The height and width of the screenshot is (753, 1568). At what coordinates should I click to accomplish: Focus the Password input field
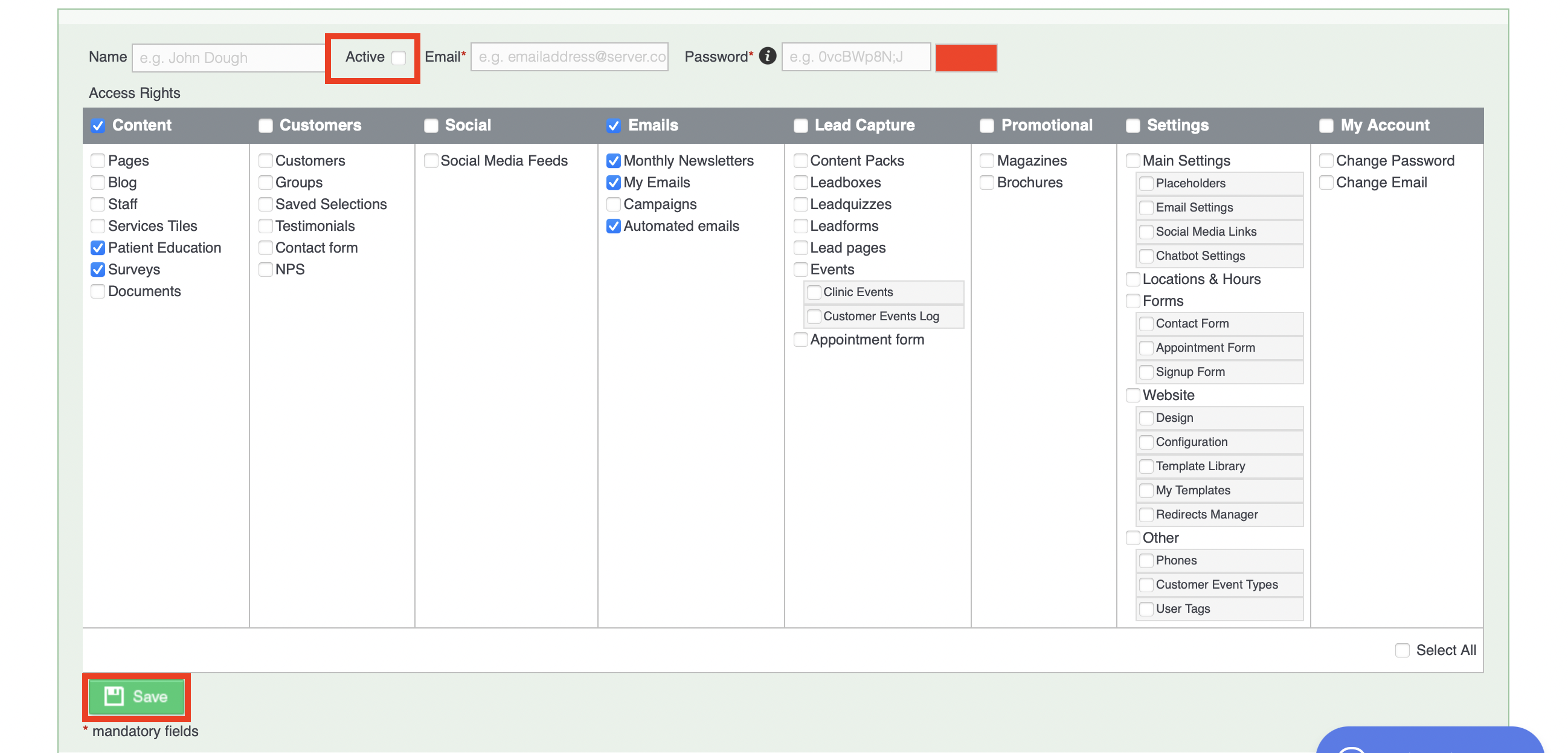pyautogui.click(x=855, y=57)
